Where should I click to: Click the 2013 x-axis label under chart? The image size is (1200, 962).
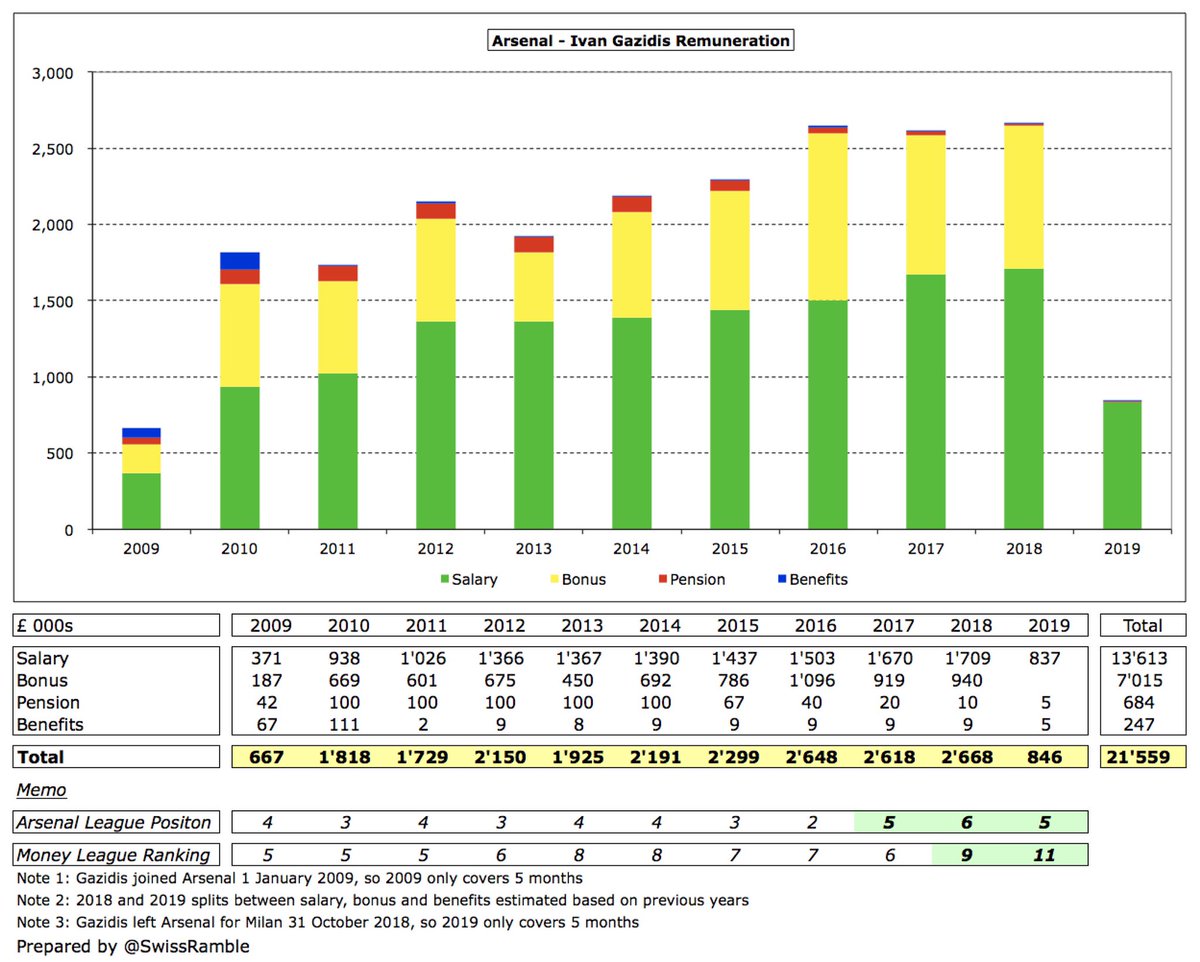tap(533, 548)
